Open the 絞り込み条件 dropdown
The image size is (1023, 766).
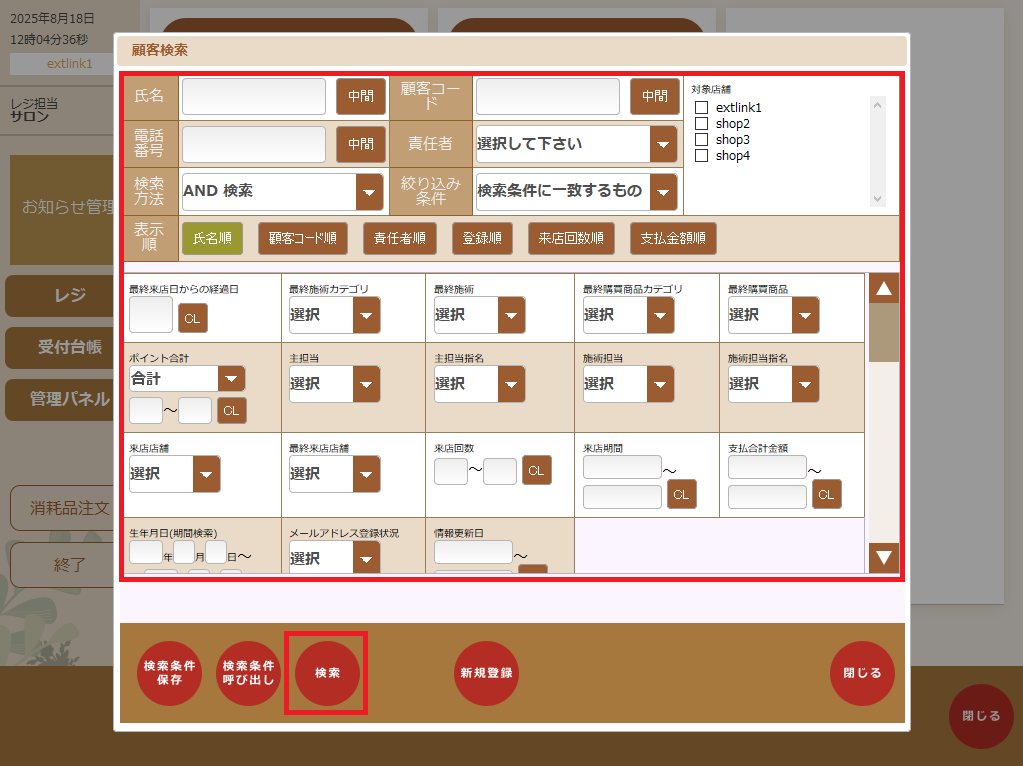pos(663,191)
